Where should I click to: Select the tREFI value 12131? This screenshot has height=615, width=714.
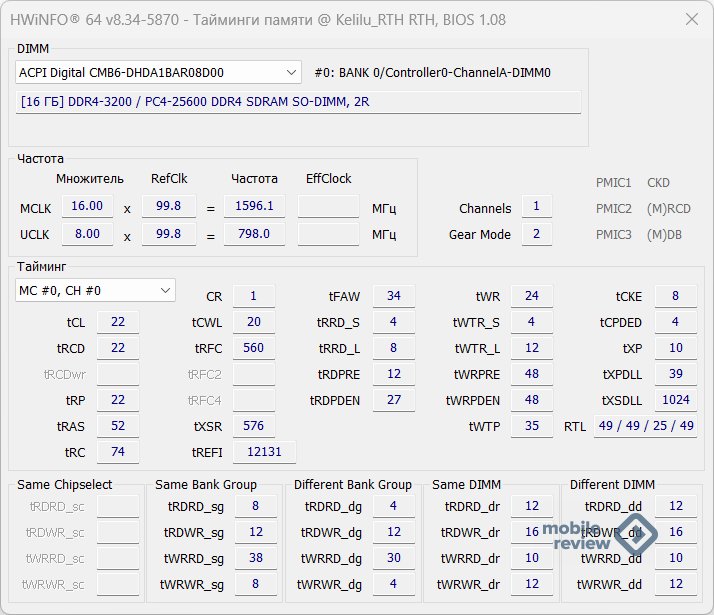pyautogui.click(x=264, y=452)
